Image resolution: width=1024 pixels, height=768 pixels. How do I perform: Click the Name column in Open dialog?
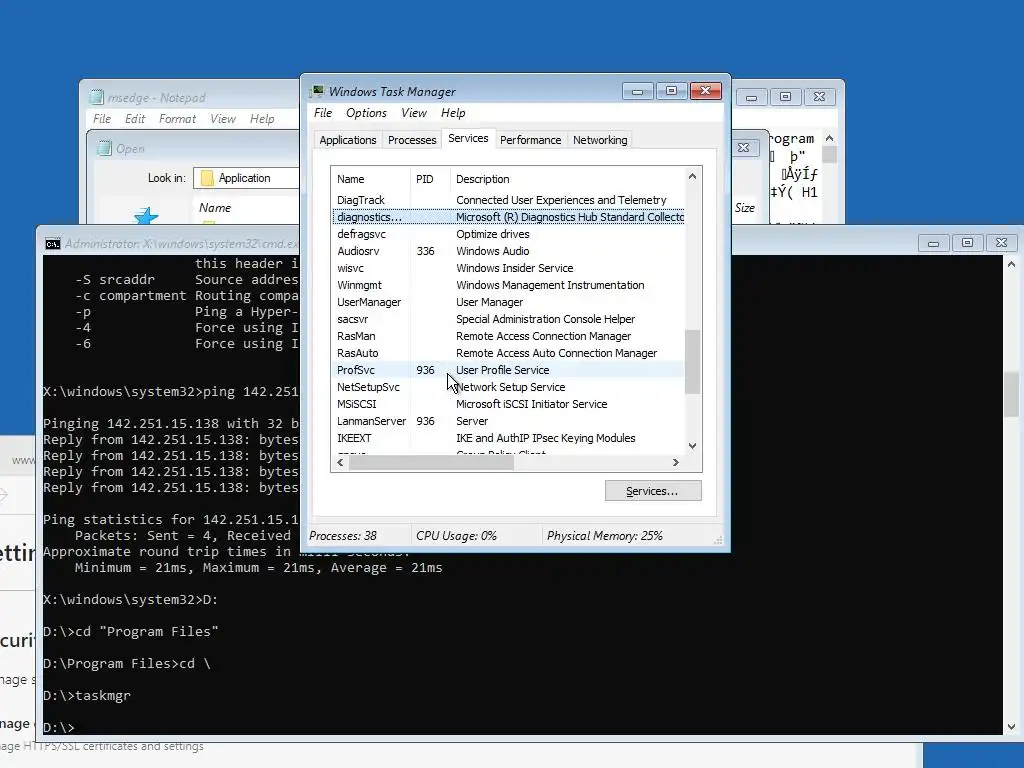(x=215, y=208)
